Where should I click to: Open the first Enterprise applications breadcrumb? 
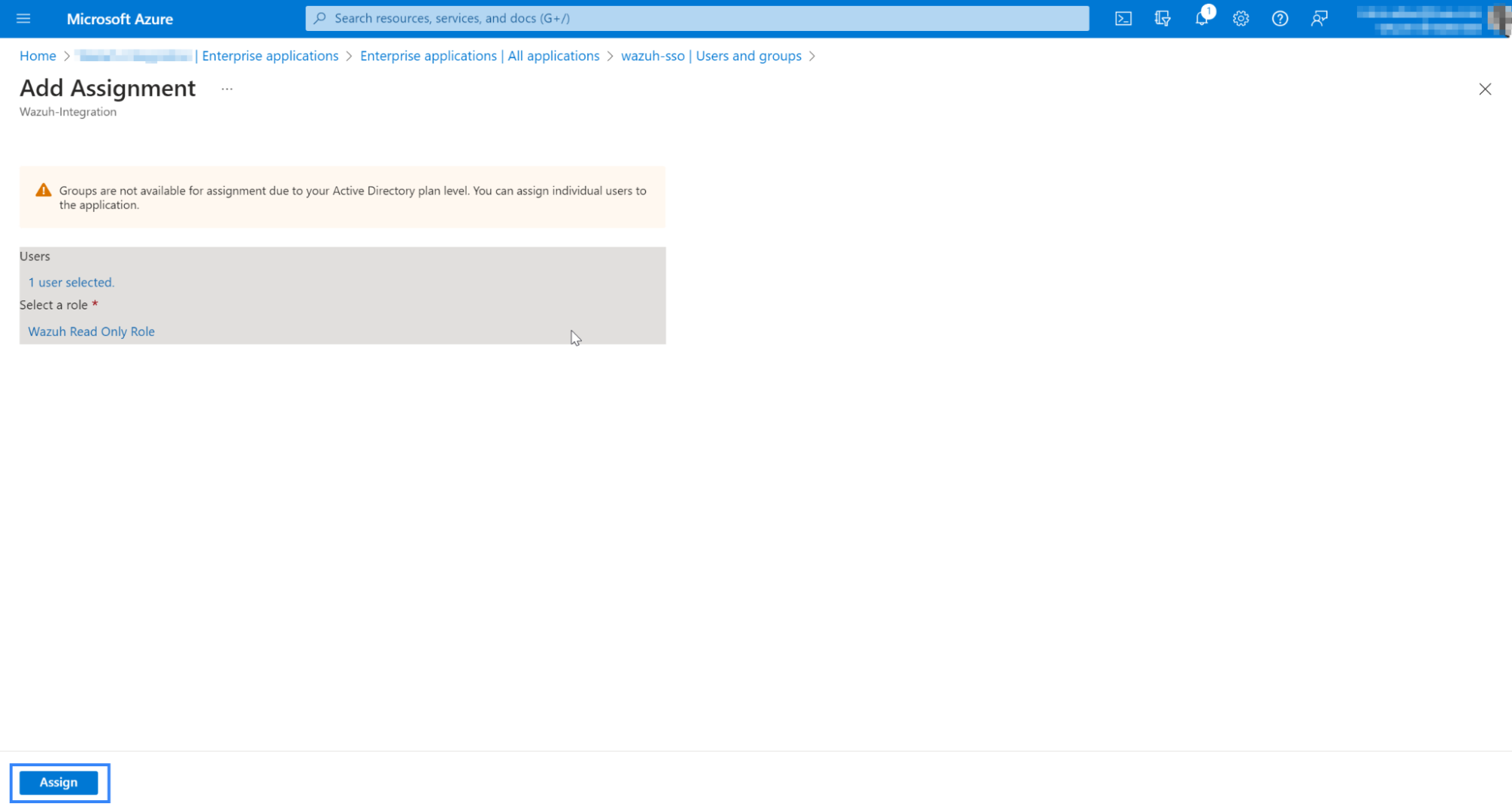[206, 56]
